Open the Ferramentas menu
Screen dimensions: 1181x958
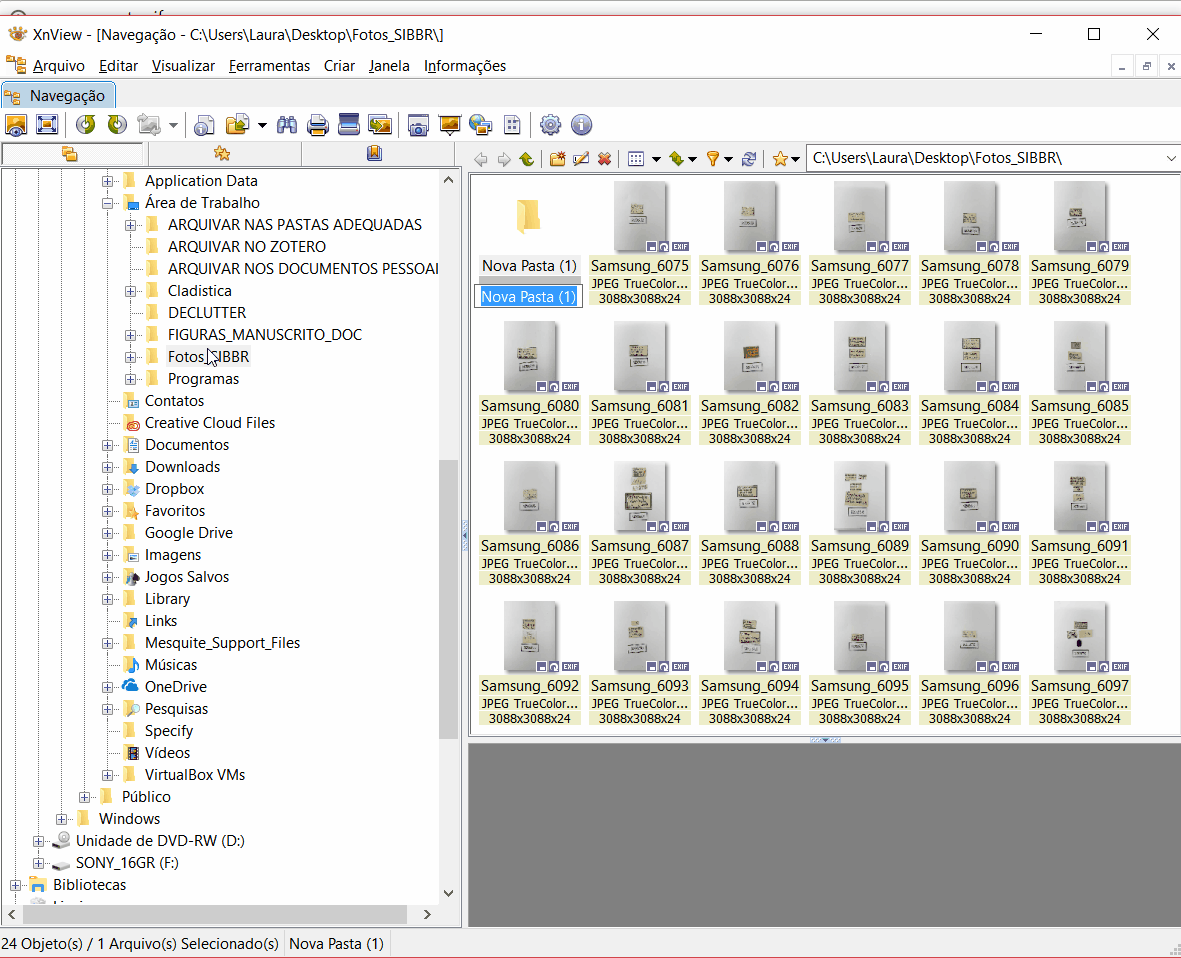pos(269,66)
